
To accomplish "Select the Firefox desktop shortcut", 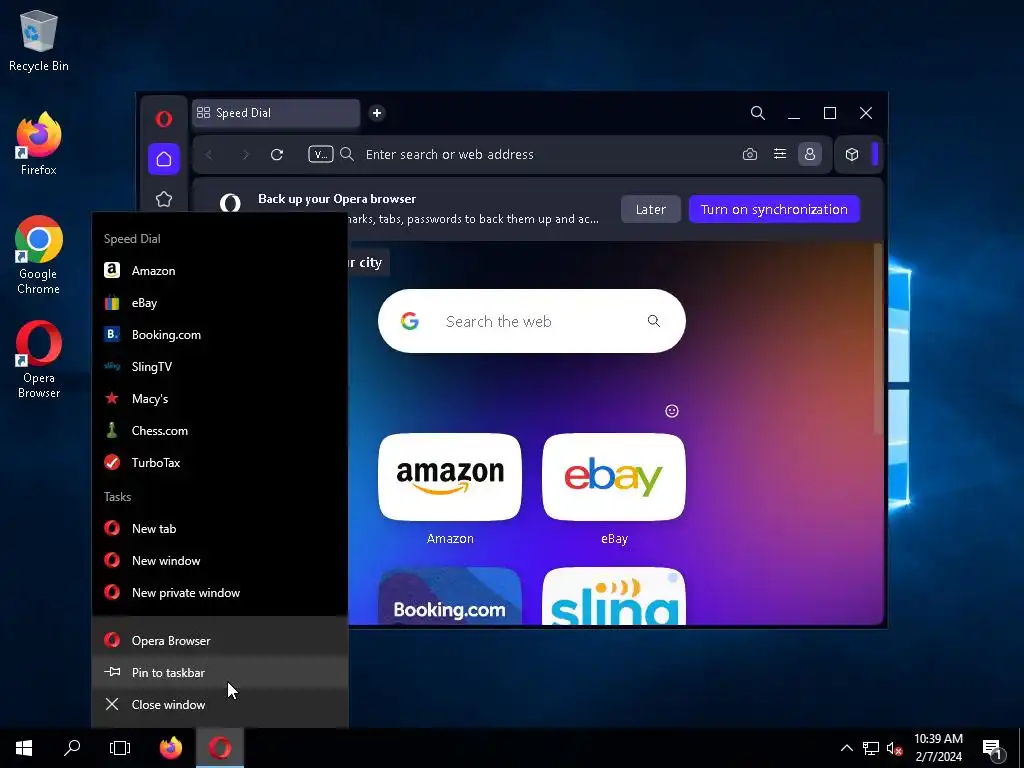I will pos(39,144).
